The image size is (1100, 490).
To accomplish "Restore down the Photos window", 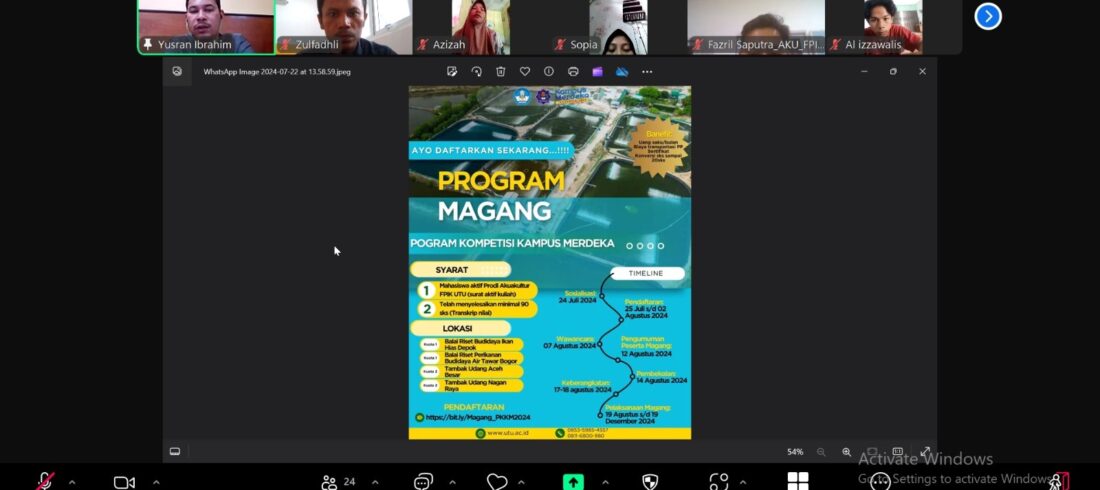I will (x=893, y=72).
